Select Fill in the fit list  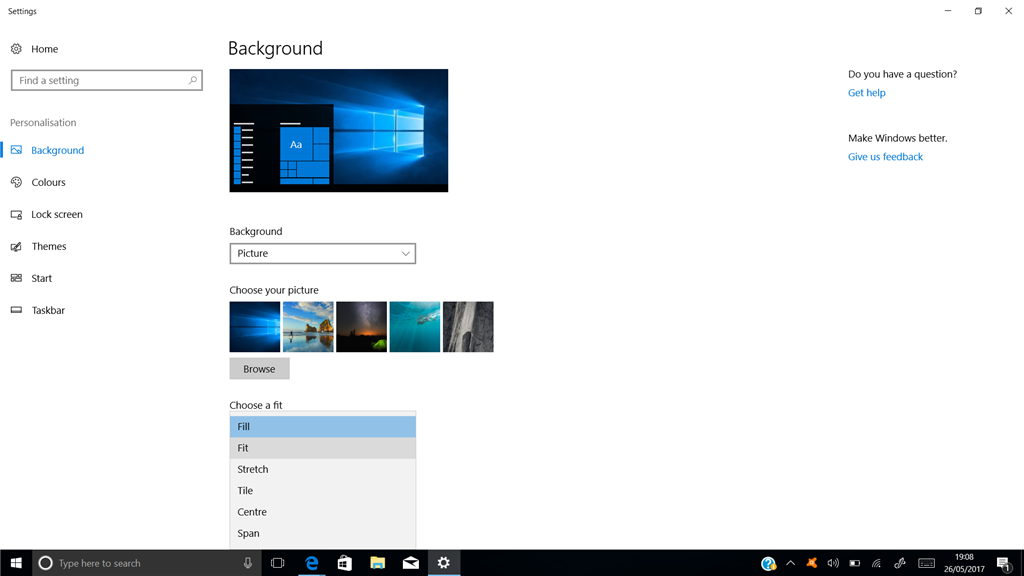[x=323, y=426]
